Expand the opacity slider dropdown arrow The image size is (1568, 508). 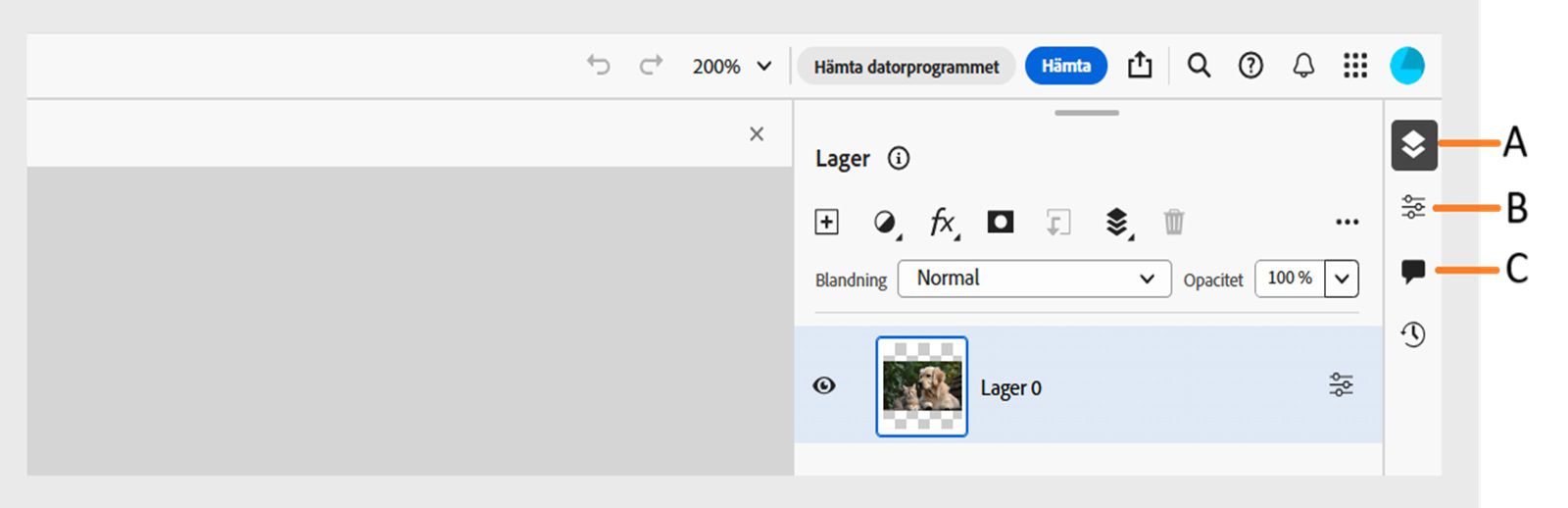pyautogui.click(x=1342, y=279)
